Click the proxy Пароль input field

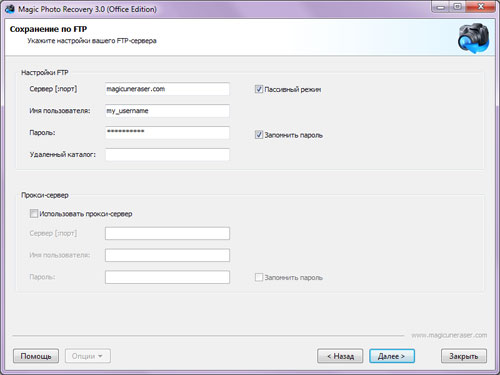(167, 277)
